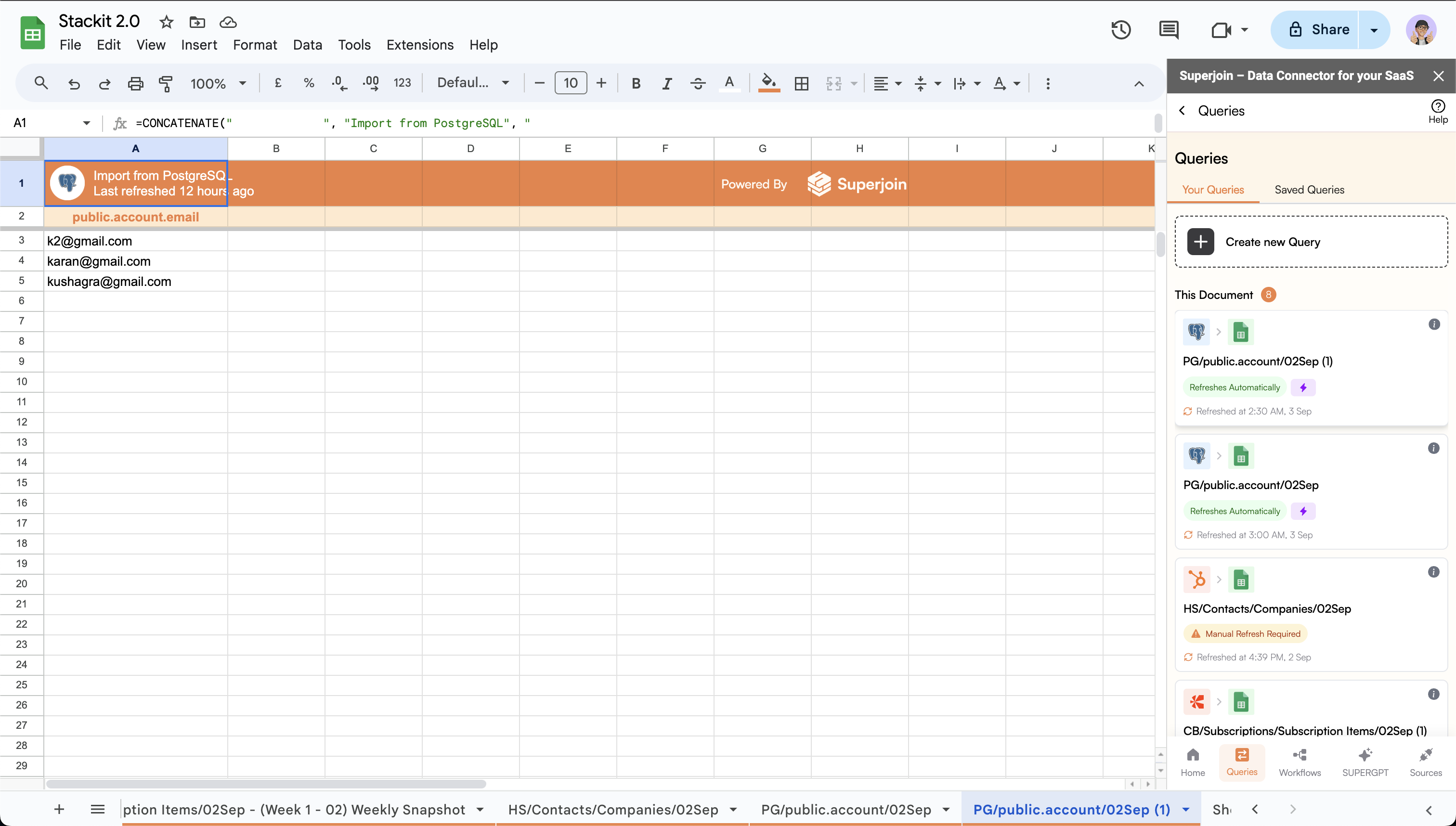Open version history clock icon
Image resolution: width=1456 pixels, height=826 pixels.
click(1121, 29)
